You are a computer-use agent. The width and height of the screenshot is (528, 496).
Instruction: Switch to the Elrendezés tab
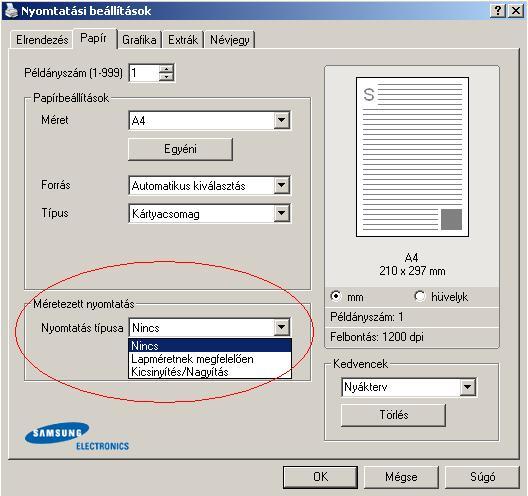click(42, 40)
